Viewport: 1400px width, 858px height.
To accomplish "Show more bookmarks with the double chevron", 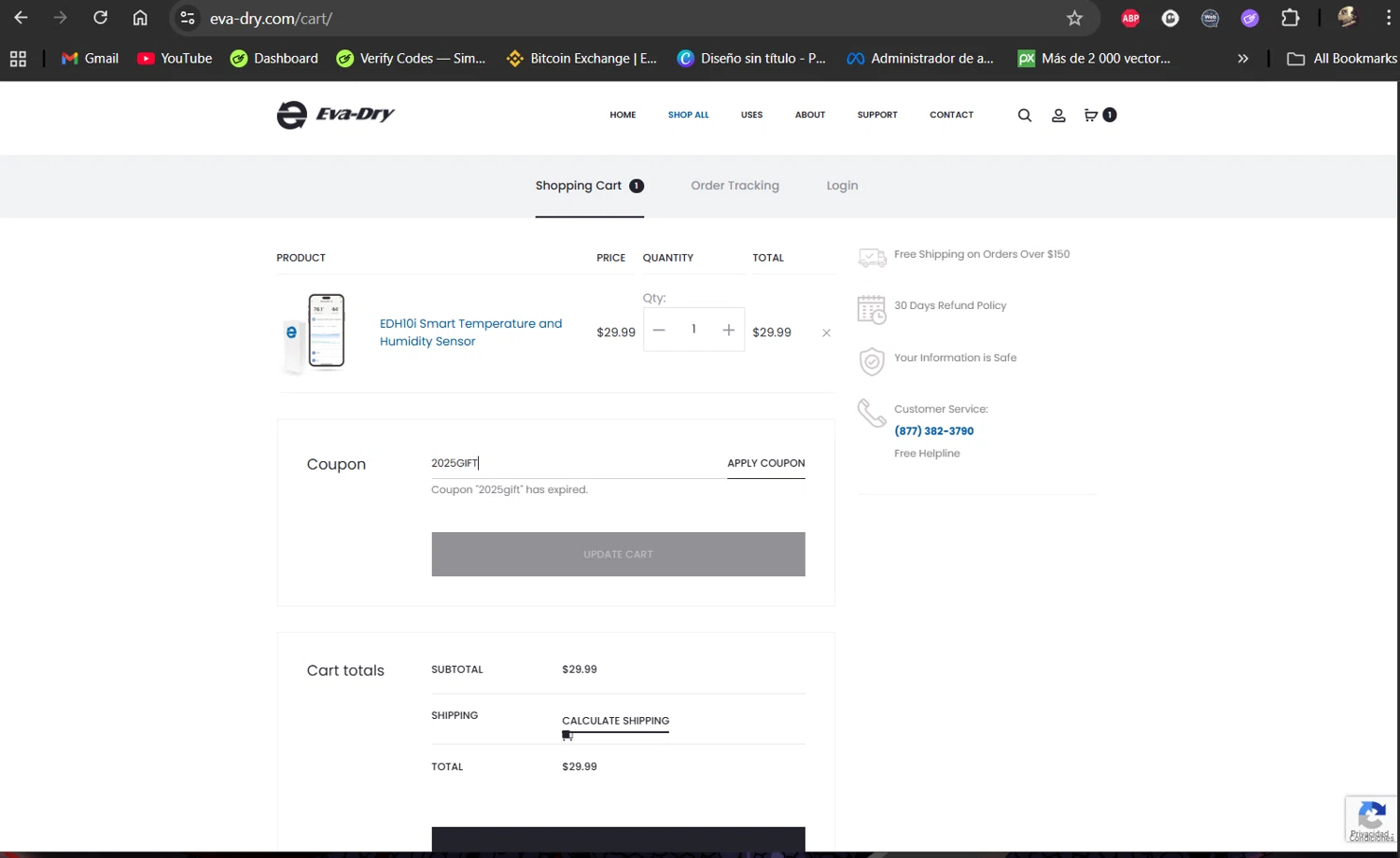I will pyautogui.click(x=1242, y=59).
